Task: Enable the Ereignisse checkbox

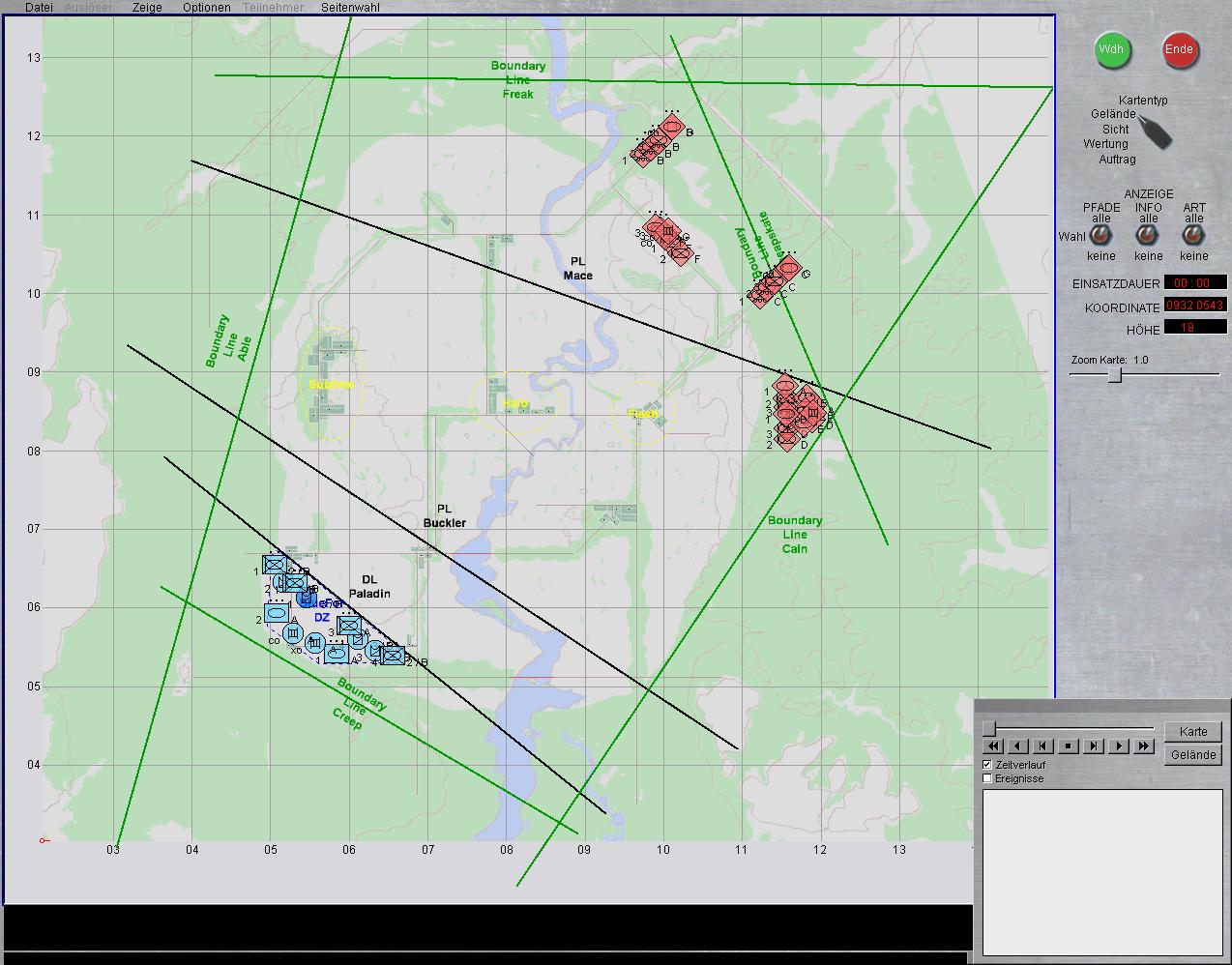Action: coord(987,778)
